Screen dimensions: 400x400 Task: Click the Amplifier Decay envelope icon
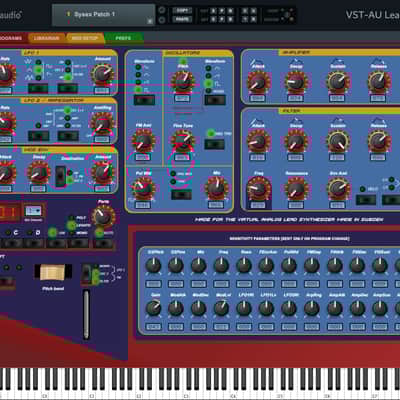coord(295,62)
